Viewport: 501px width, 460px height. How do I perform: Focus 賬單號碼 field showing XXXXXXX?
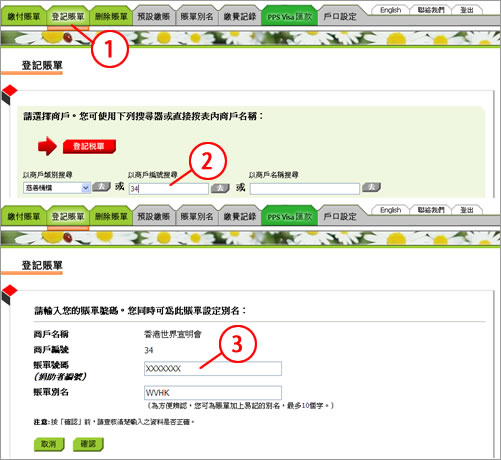pyautogui.click(x=213, y=369)
